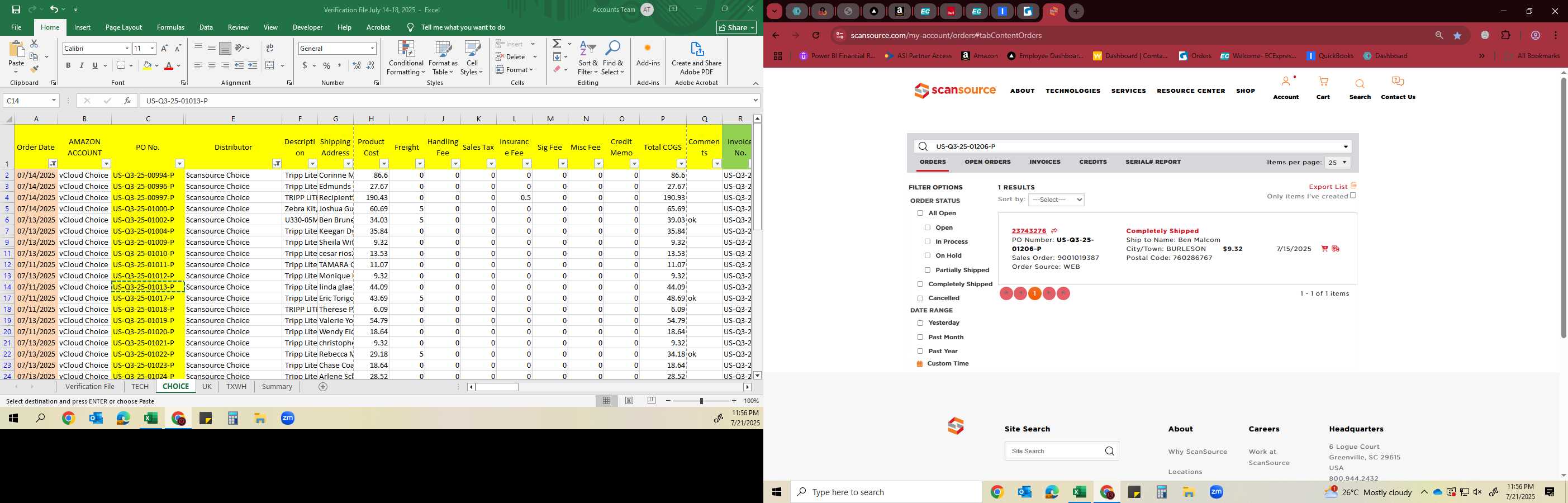
Task: Cut selection with scissors icon in Excel
Action: pos(34,44)
